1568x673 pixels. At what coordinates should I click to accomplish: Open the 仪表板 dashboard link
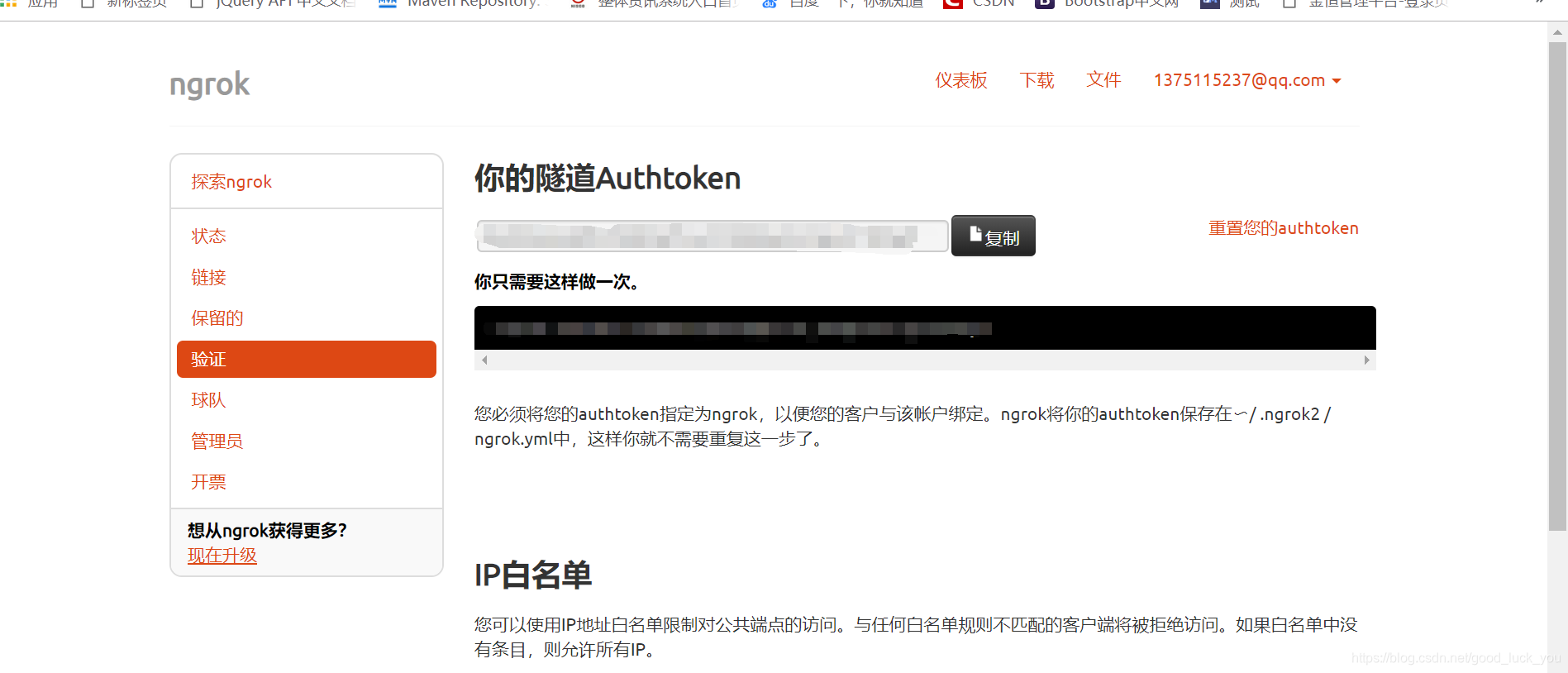pos(961,80)
